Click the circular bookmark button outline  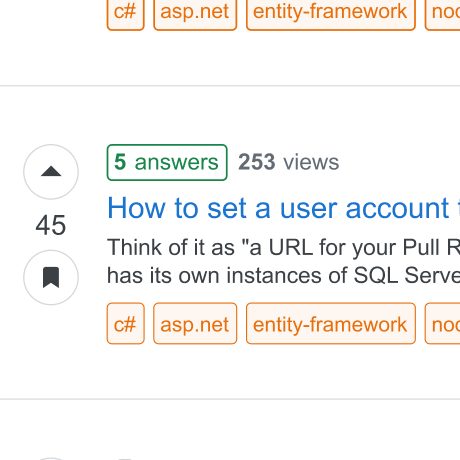pos(51,277)
